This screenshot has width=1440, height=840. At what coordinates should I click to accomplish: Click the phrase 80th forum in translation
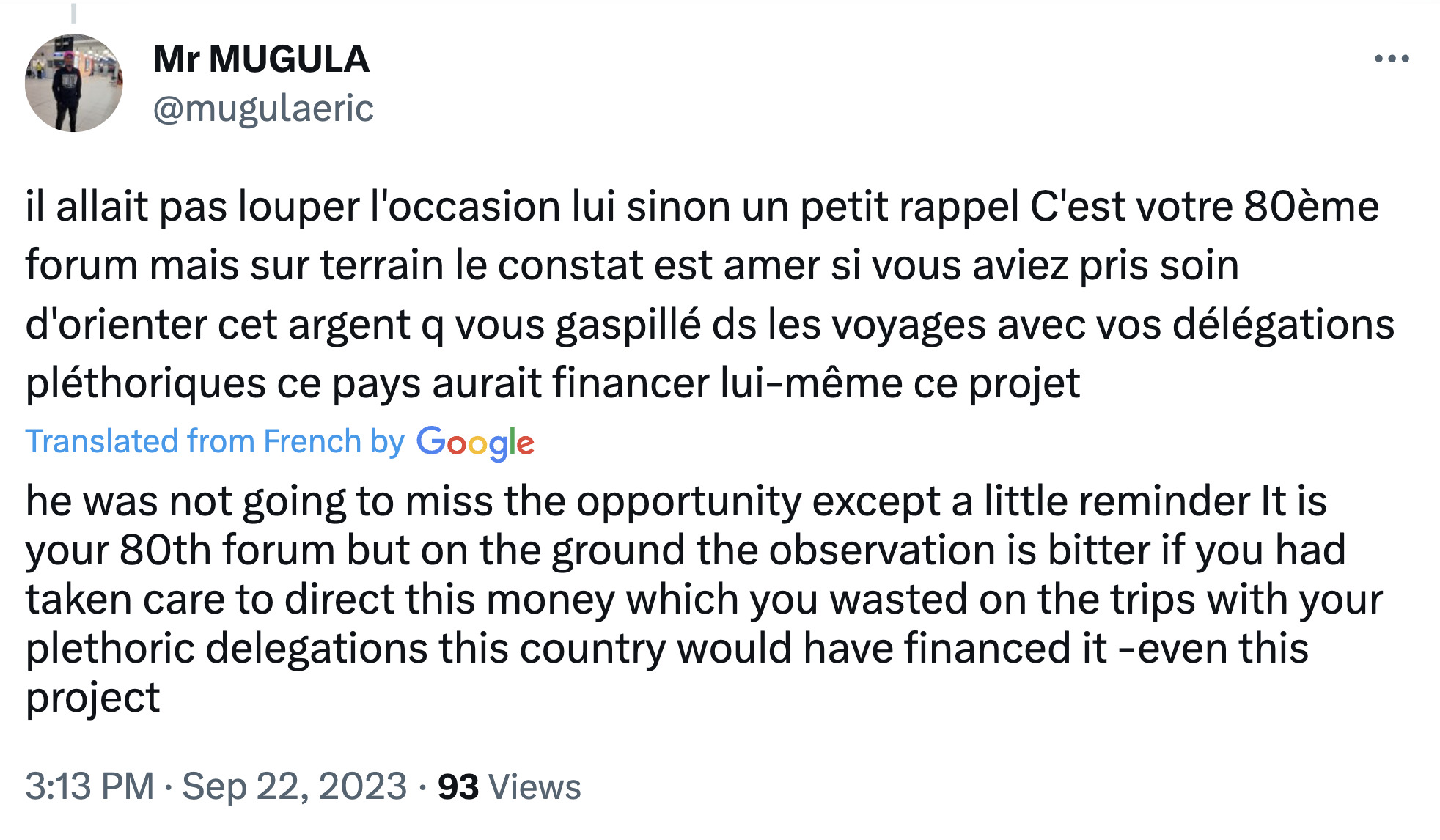pyautogui.click(x=227, y=550)
